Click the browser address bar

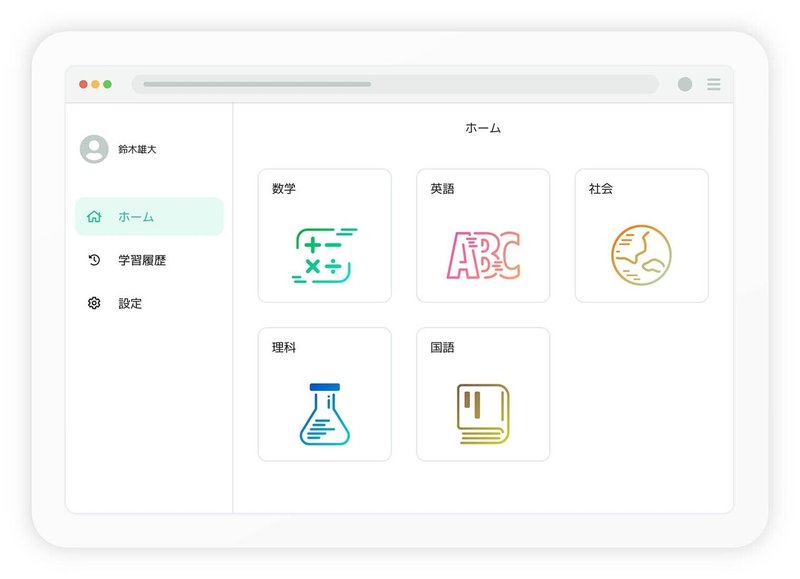point(395,84)
